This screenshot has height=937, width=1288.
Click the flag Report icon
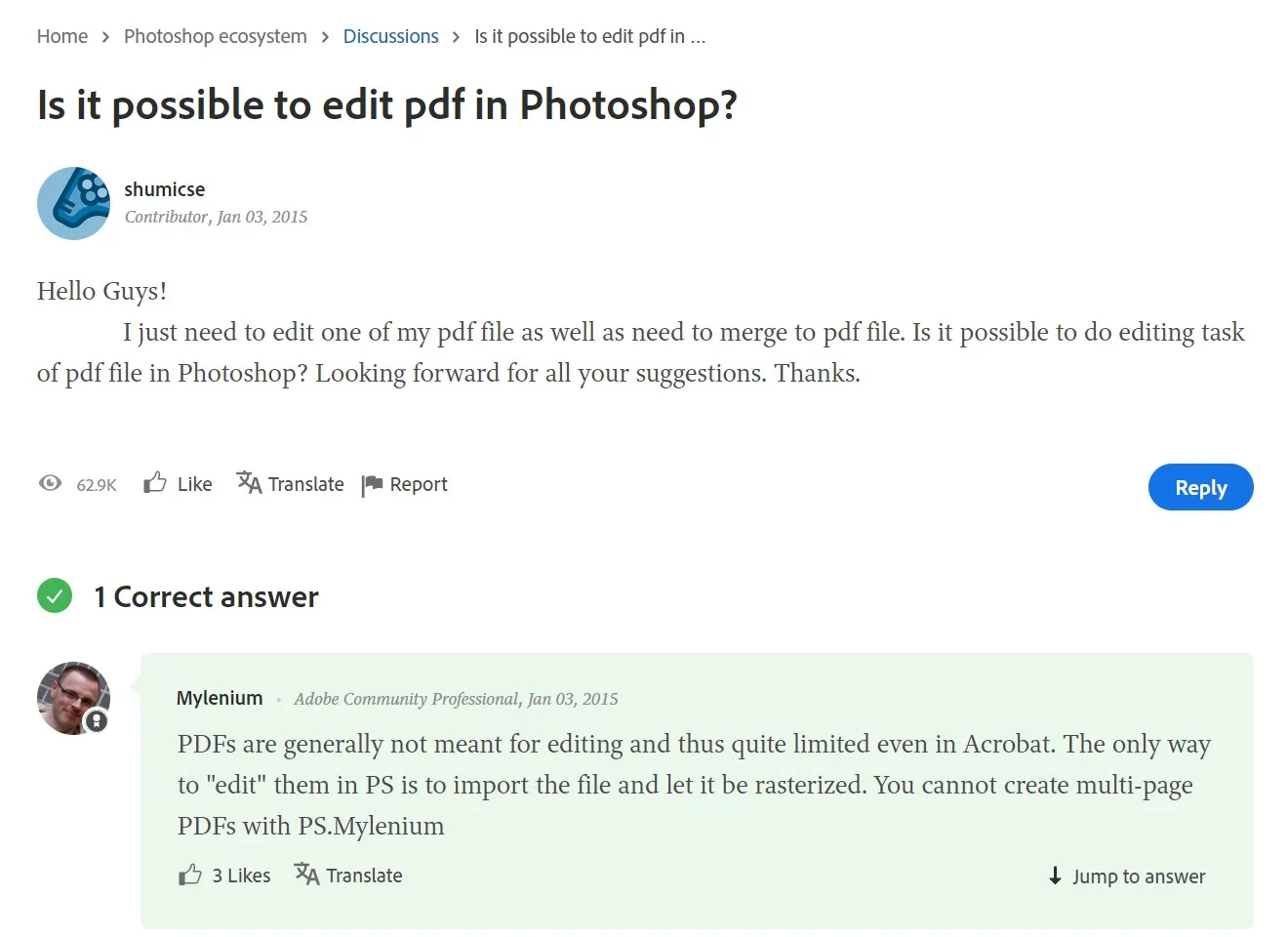pos(372,484)
